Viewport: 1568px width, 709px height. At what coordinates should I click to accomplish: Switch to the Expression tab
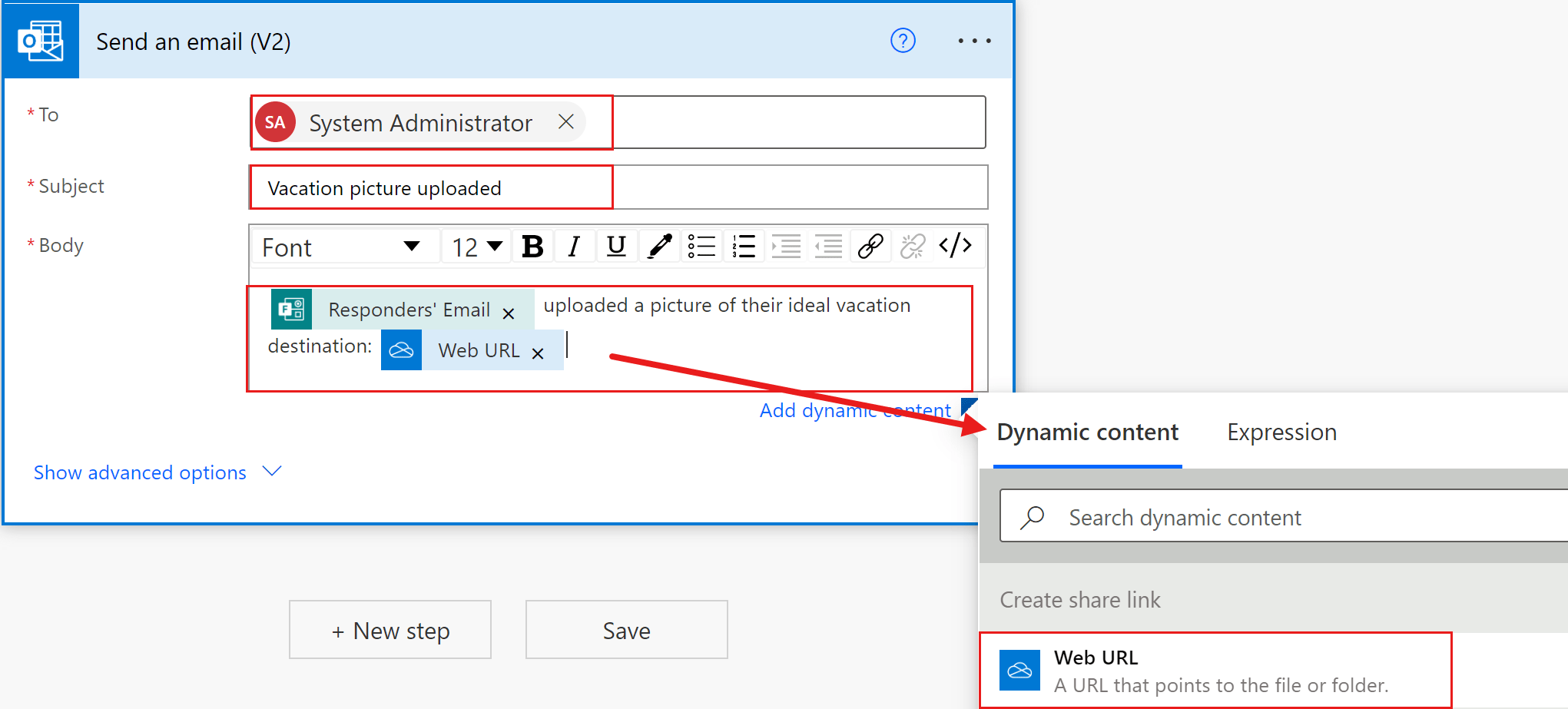point(1281,432)
